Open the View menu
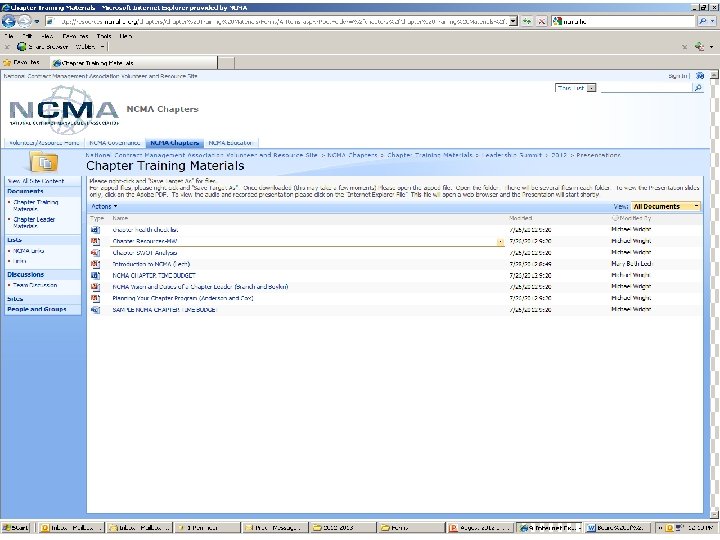 [x=47, y=36]
